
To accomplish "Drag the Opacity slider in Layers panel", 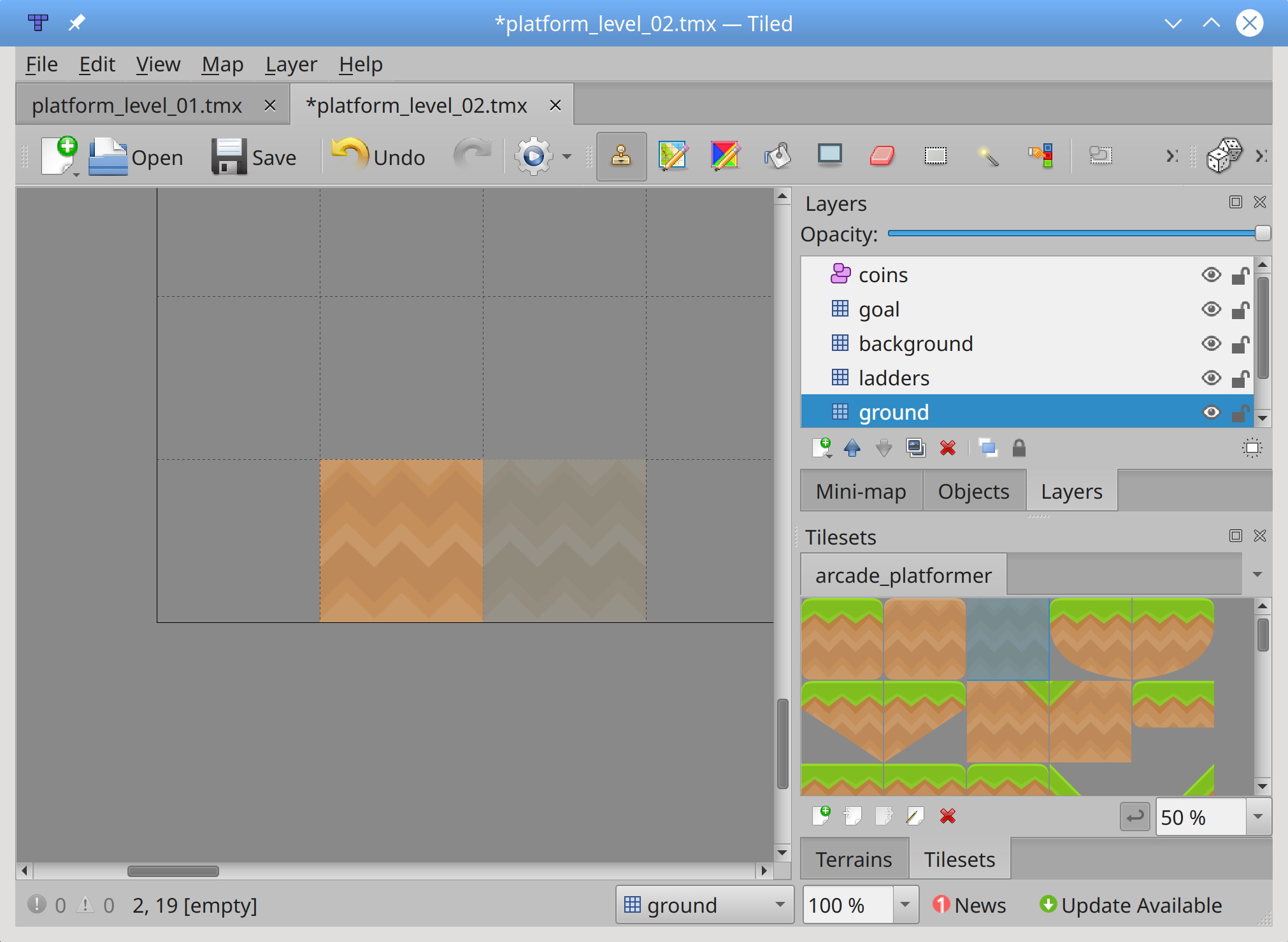I will pyautogui.click(x=1262, y=233).
